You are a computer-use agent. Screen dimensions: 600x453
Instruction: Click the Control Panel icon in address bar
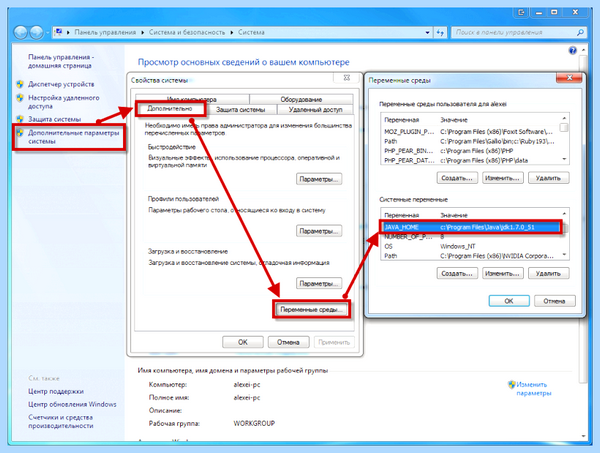[x=58, y=32]
